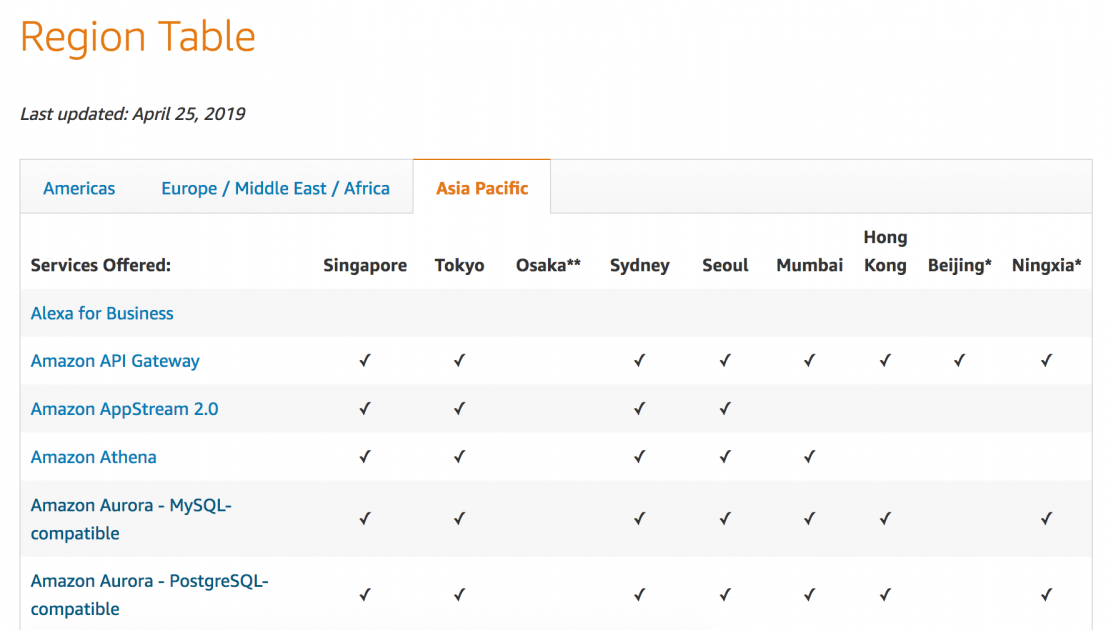
Task: Click Athena checkmark under Mumbai
Action: pyautogui.click(x=809, y=457)
